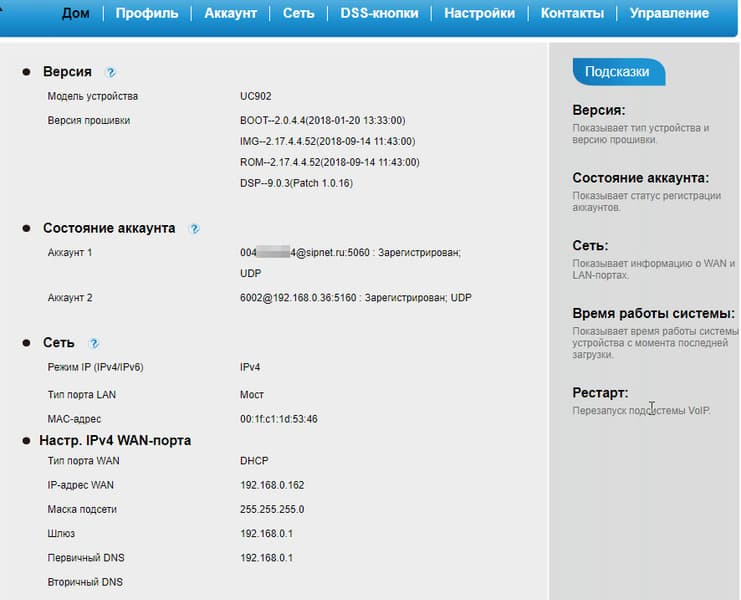Click the IPv4 mode value
The height and width of the screenshot is (600, 741).
(250, 367)
